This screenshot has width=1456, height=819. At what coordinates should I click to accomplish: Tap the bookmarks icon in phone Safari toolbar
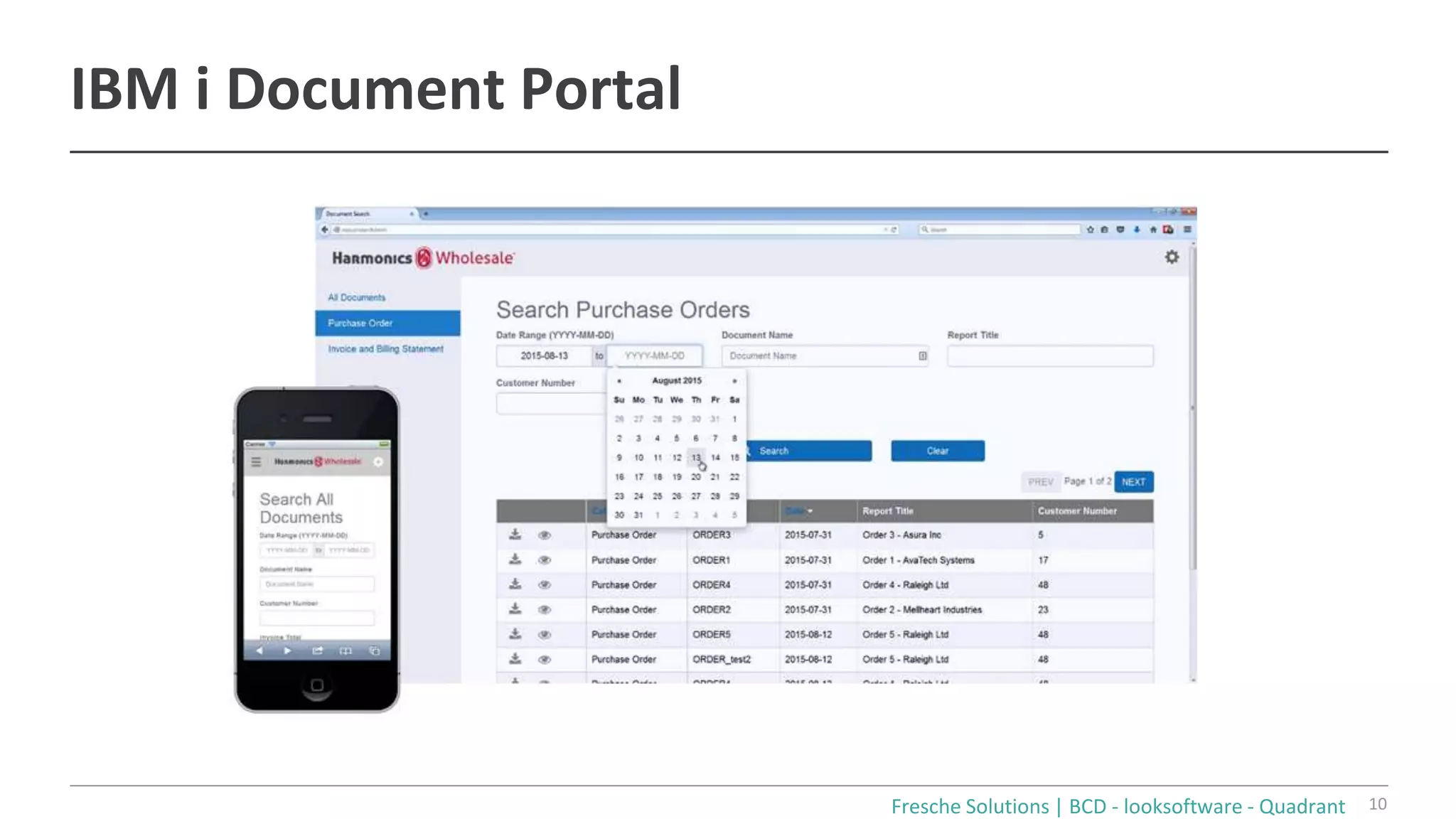point(346,651)
